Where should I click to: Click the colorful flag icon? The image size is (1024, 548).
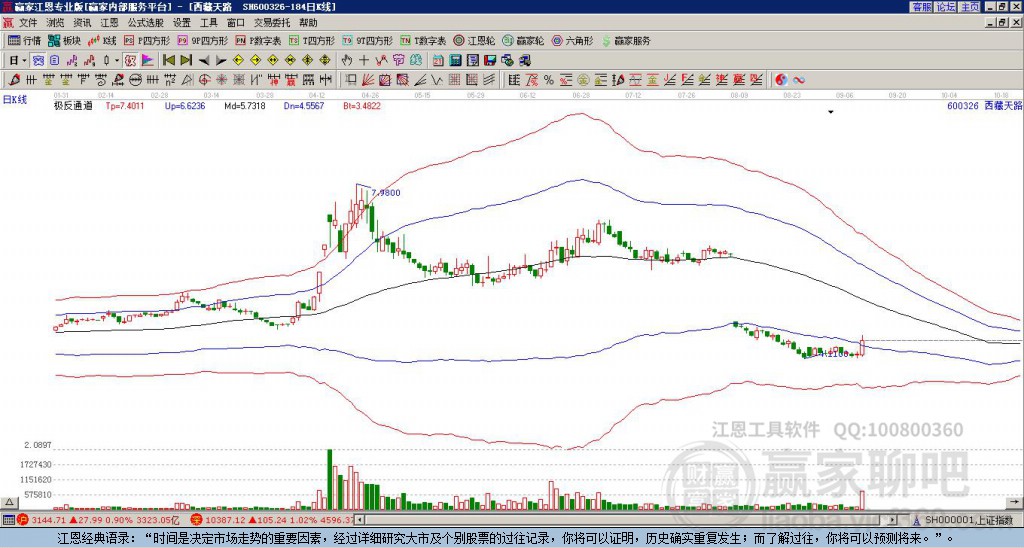point(148,61)
